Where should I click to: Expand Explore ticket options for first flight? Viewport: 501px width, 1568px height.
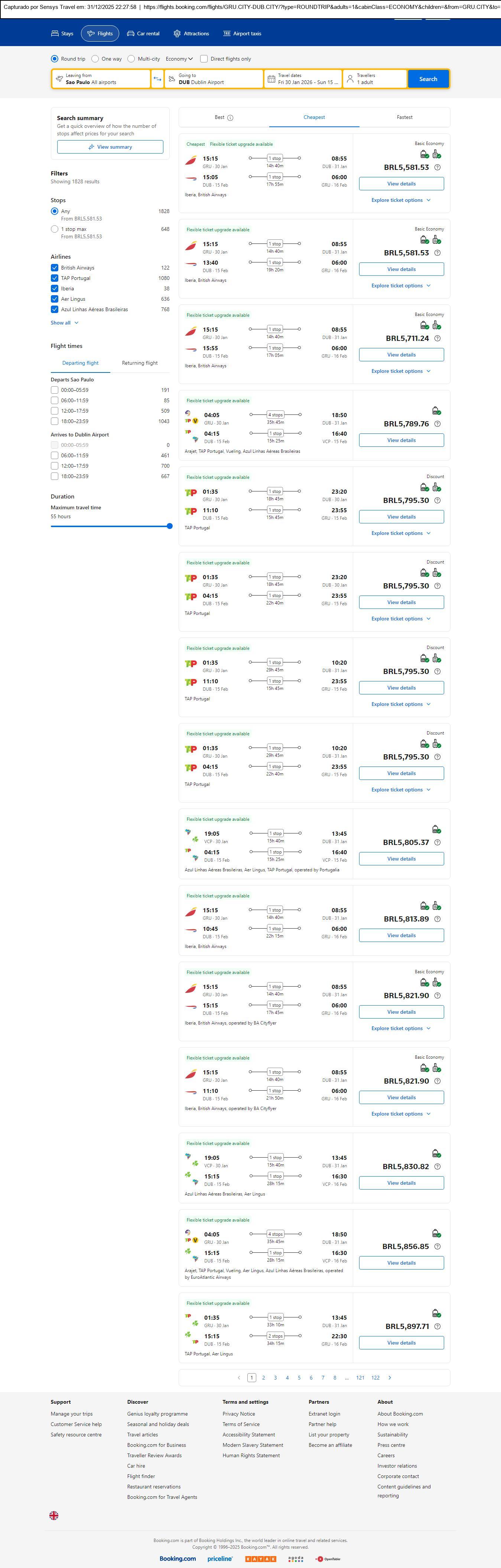coord(401,200)
